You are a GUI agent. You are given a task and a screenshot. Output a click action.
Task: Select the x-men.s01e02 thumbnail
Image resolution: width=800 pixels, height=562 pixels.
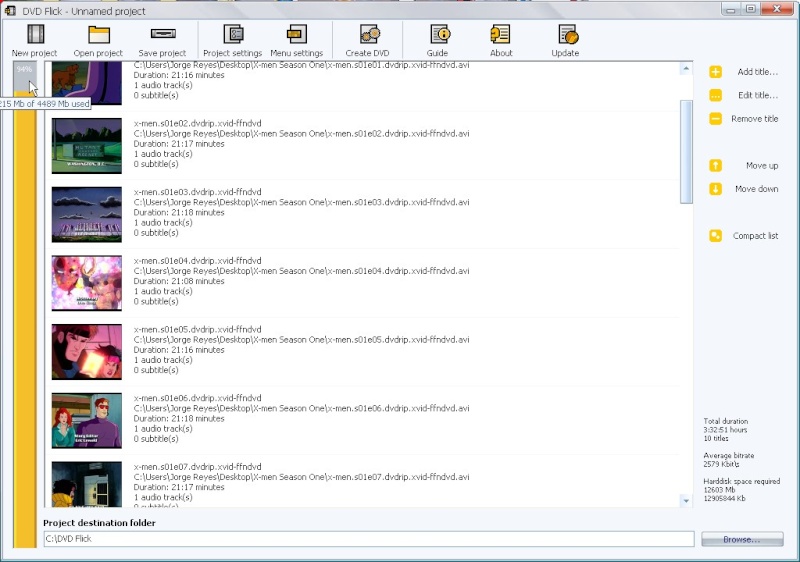87,146
